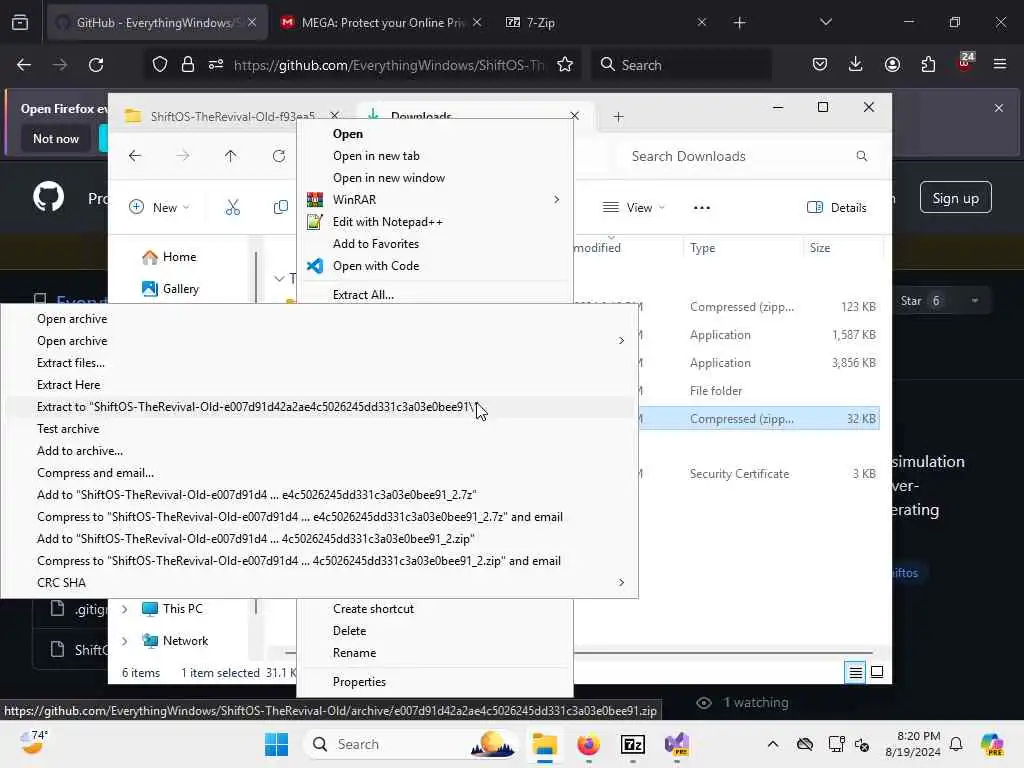Open Windows Start button

coord(276,744)
